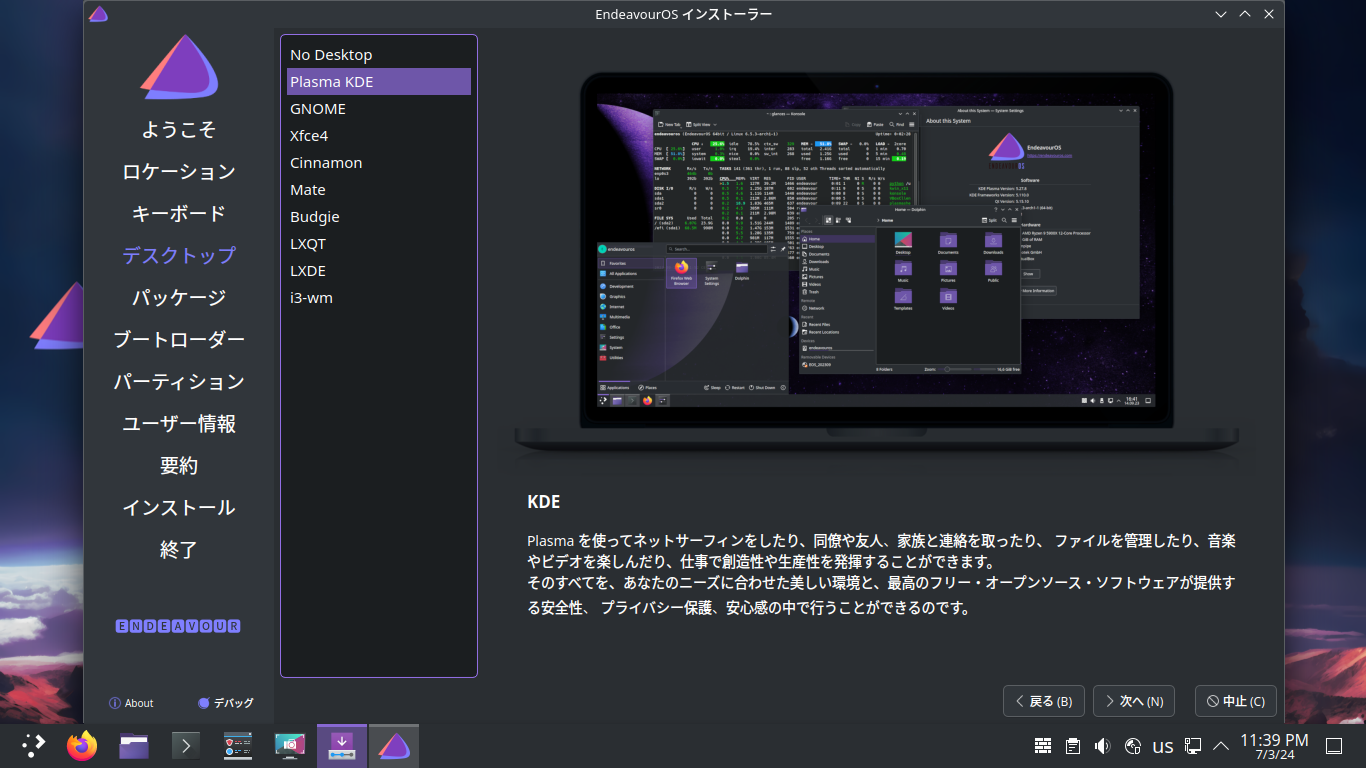Open the window menu EndeavourOS title icon

[x=98, y=14]
